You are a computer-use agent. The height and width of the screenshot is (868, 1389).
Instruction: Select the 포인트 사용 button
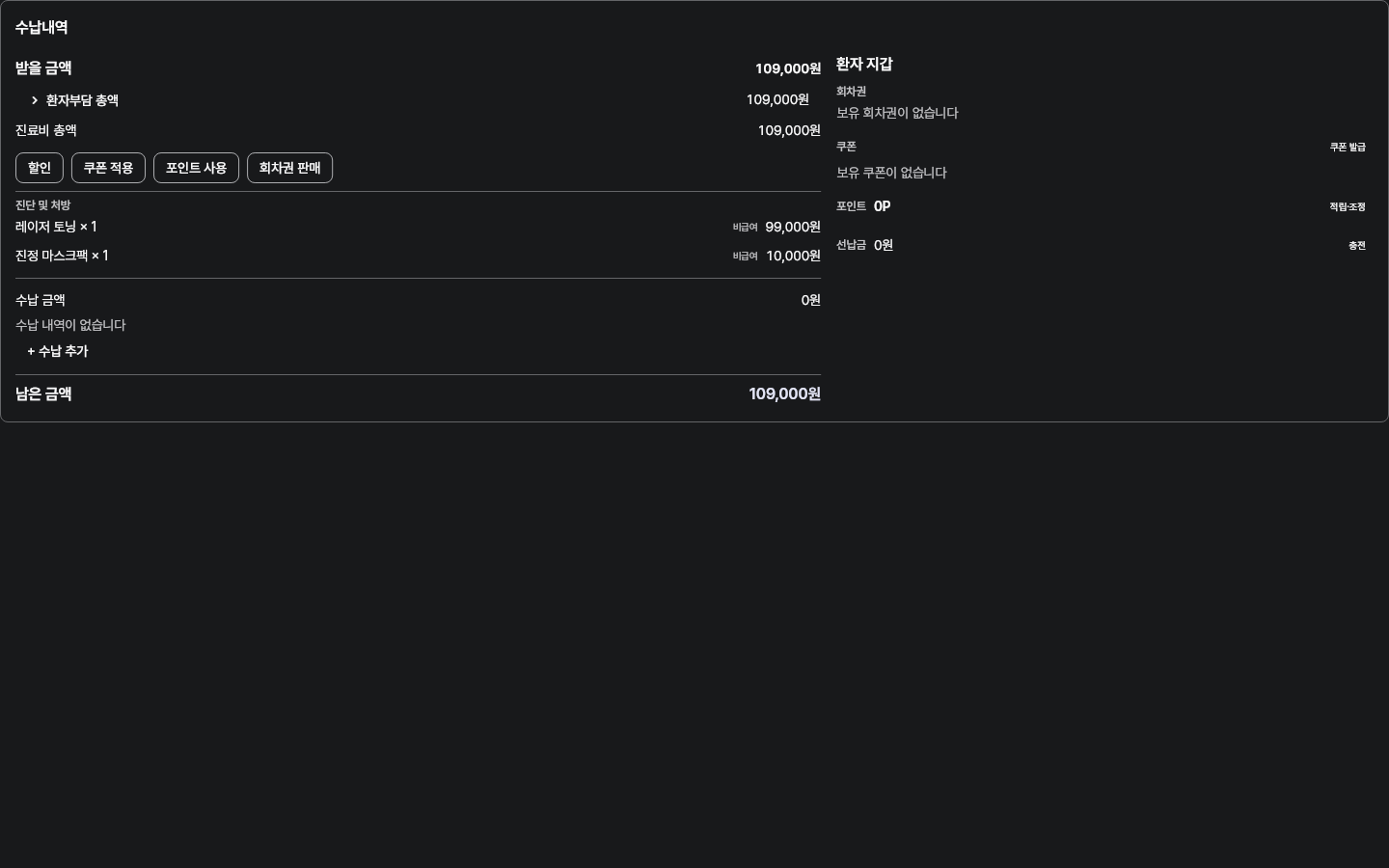click(x=196, y=168)
